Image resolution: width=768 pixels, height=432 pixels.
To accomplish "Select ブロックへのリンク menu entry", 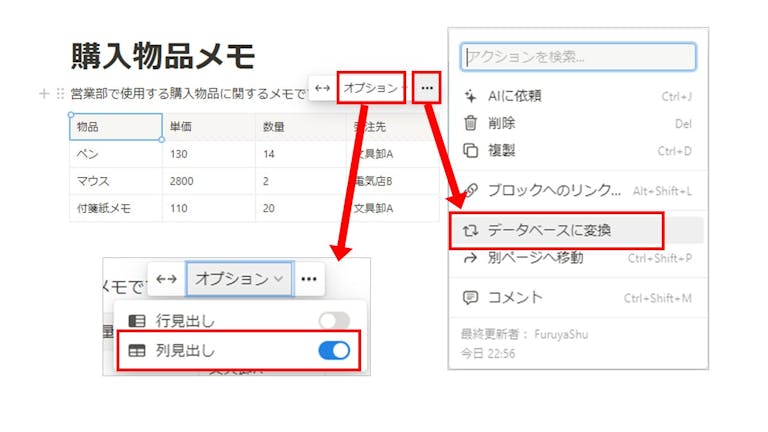I will coord(578,190).
